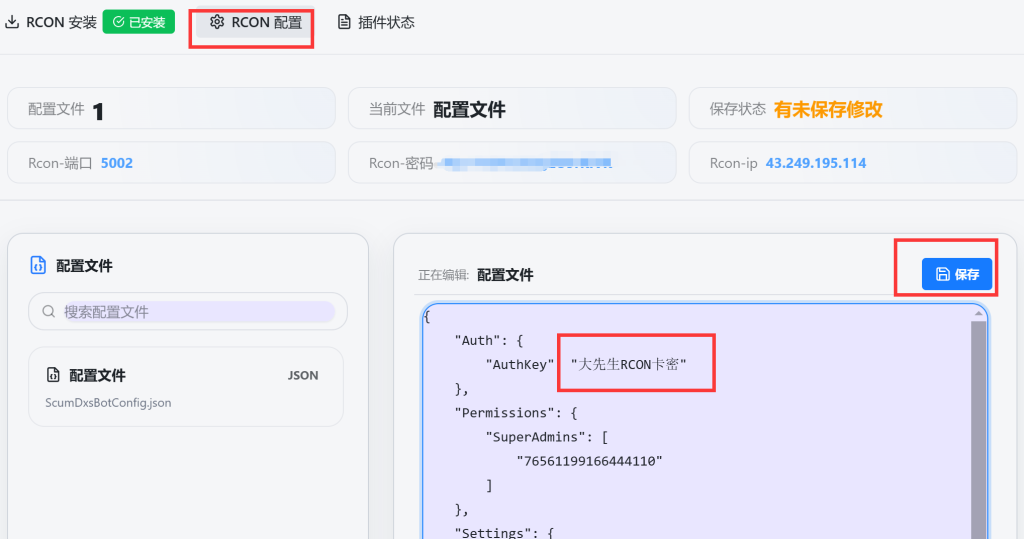Click the floppy disk icon in 保存
This screenshot has height=539, width=1024.
(942, 274)
